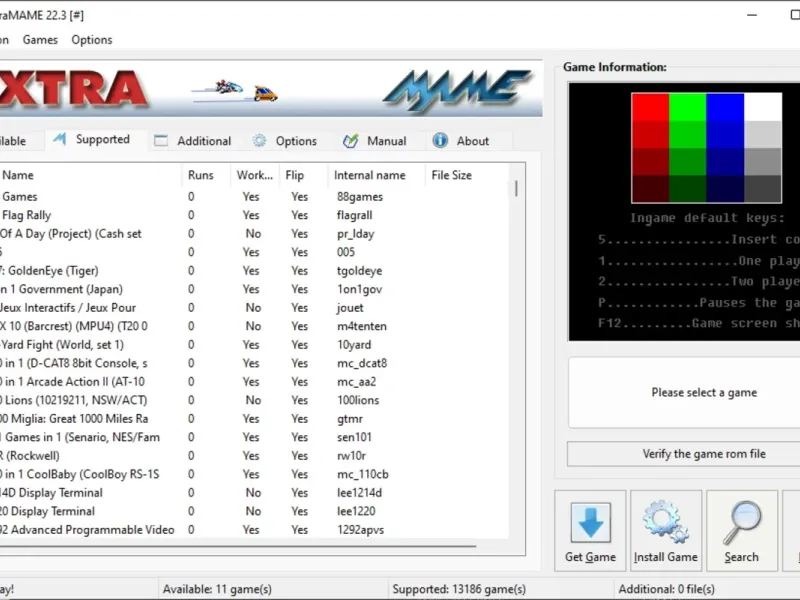800x600 pixels.
Task: Select the Lions (10219211, NSW/ACT) row
Action: 254,400
